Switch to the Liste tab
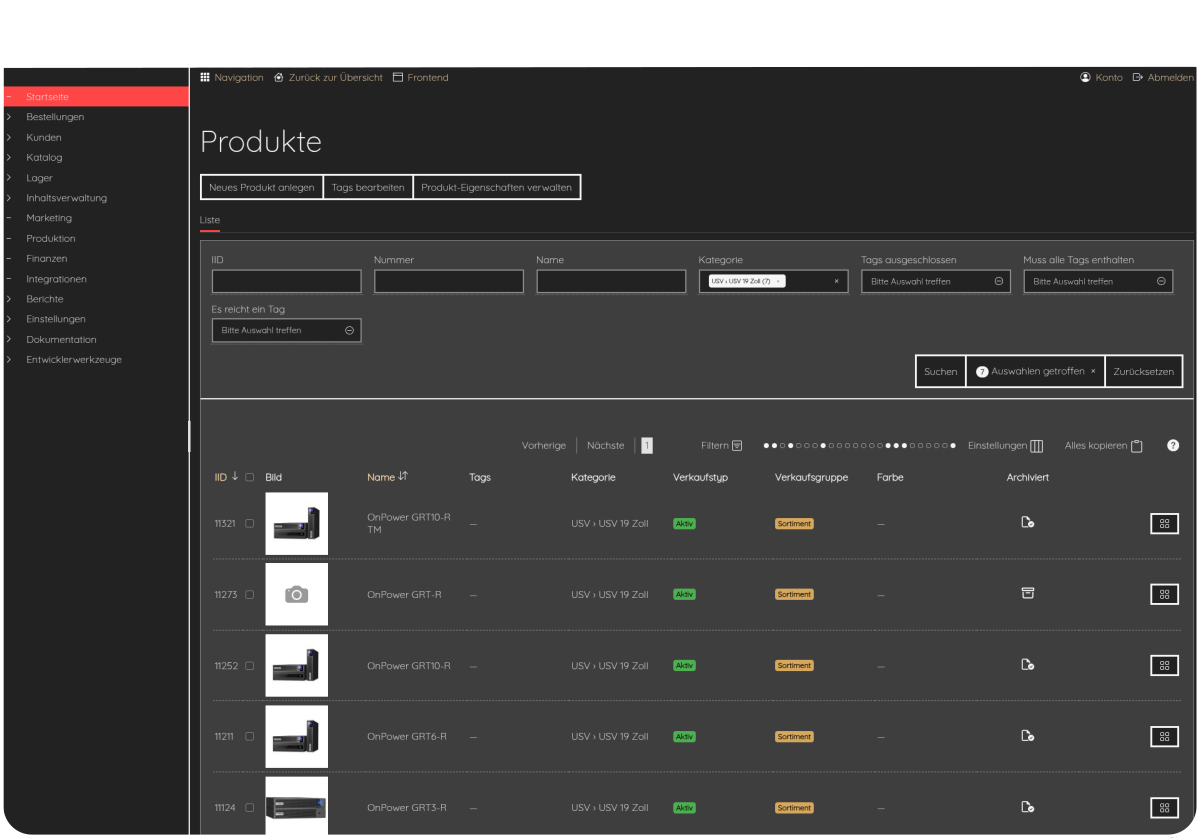This screenshot has height=838, width=1200. click(x=209, y=220)
